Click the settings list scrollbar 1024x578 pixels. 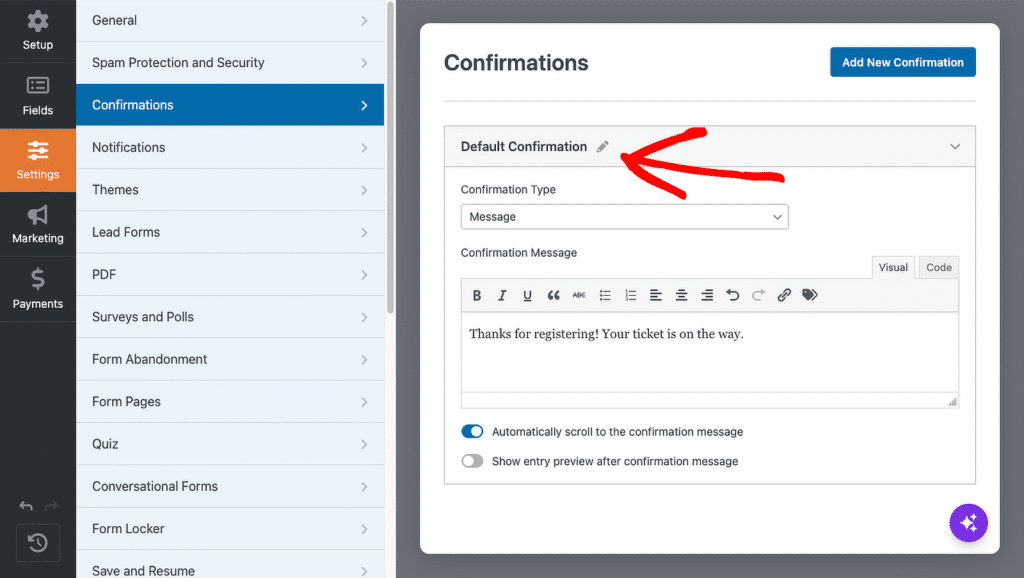pos(390,157)
